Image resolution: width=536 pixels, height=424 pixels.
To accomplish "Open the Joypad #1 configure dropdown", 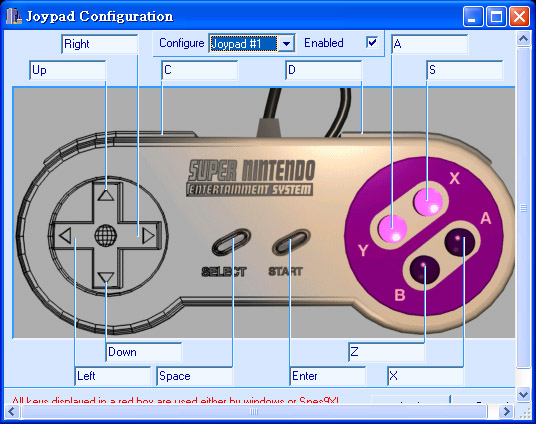I will pyautogui.click(x=252, y=43).
